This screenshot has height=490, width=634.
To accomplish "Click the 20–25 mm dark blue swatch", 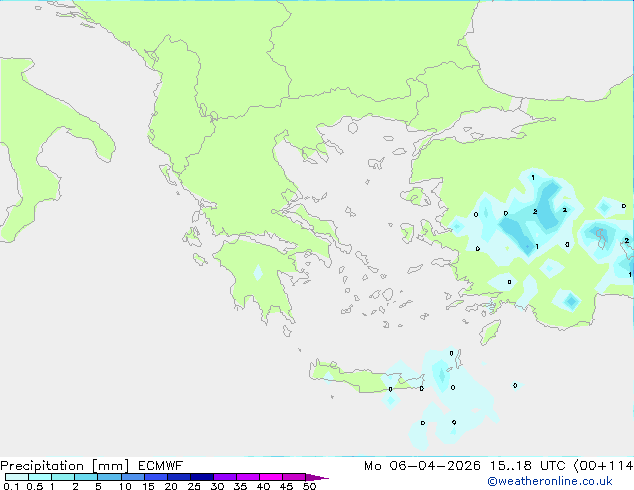I will coord(179,477).
